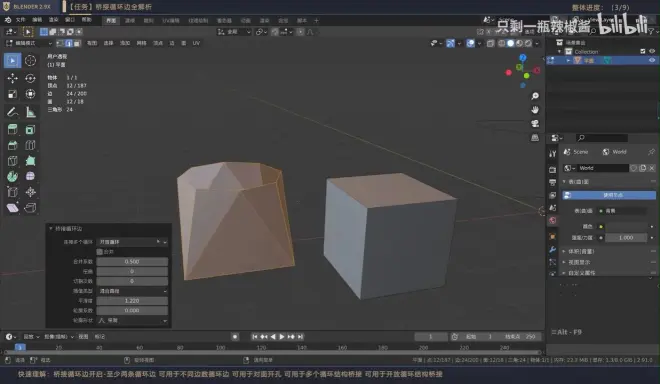660x384 pixels.
Task: Click the Use Nodes button in World
Action: click(x=609, y=195)
